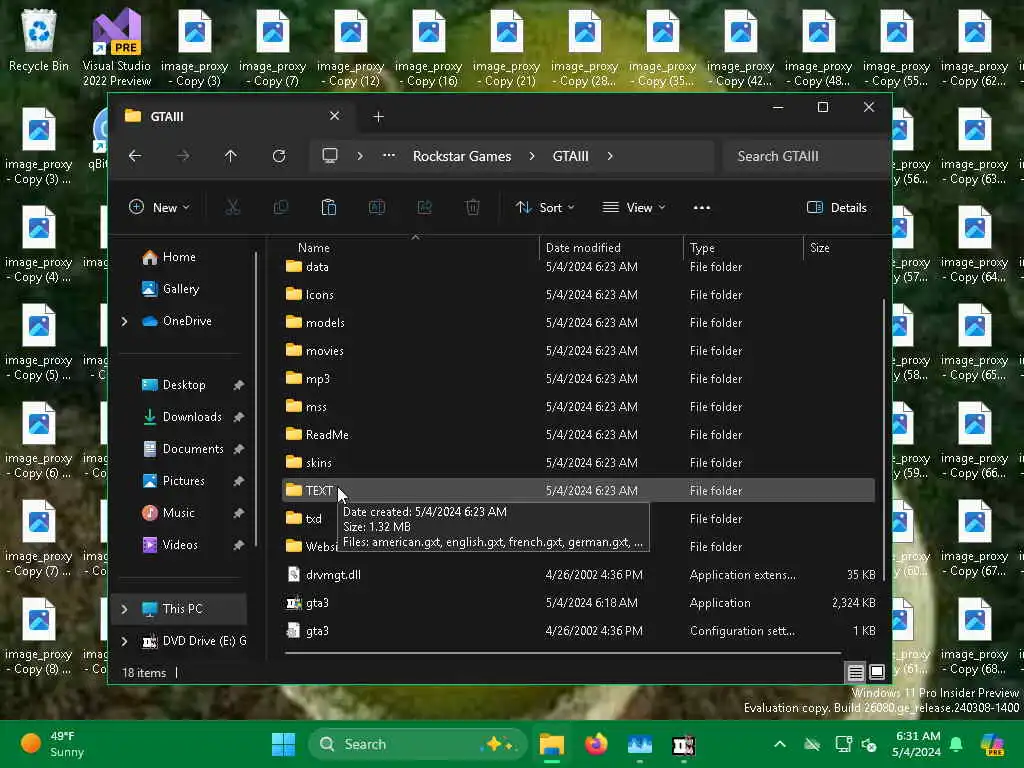Select the drvmgt.dll file
Image resolution: width=1024 pixels, height=768 pixels.
[x=579, y=575]
